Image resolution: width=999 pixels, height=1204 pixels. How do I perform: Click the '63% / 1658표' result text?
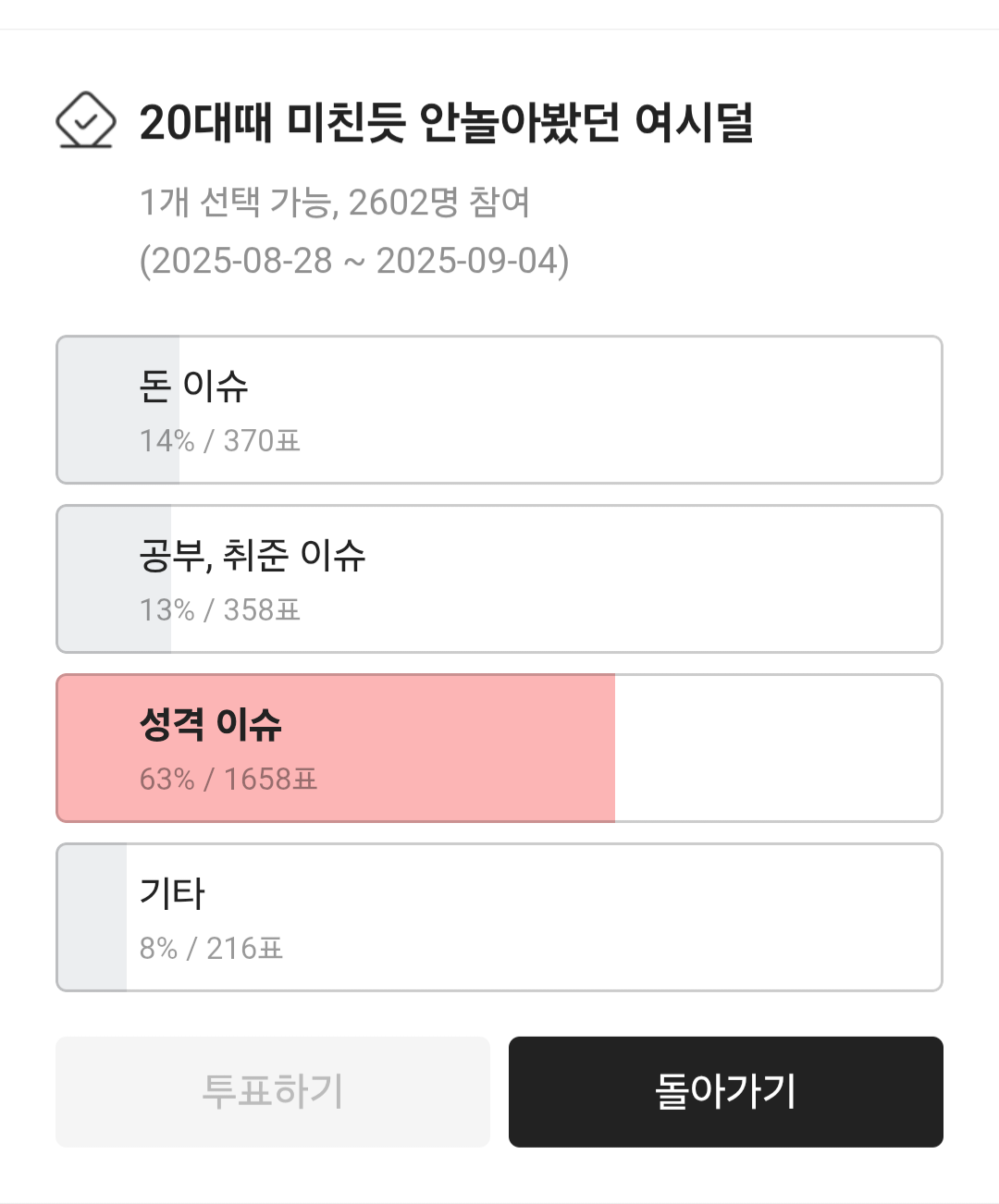228,780
